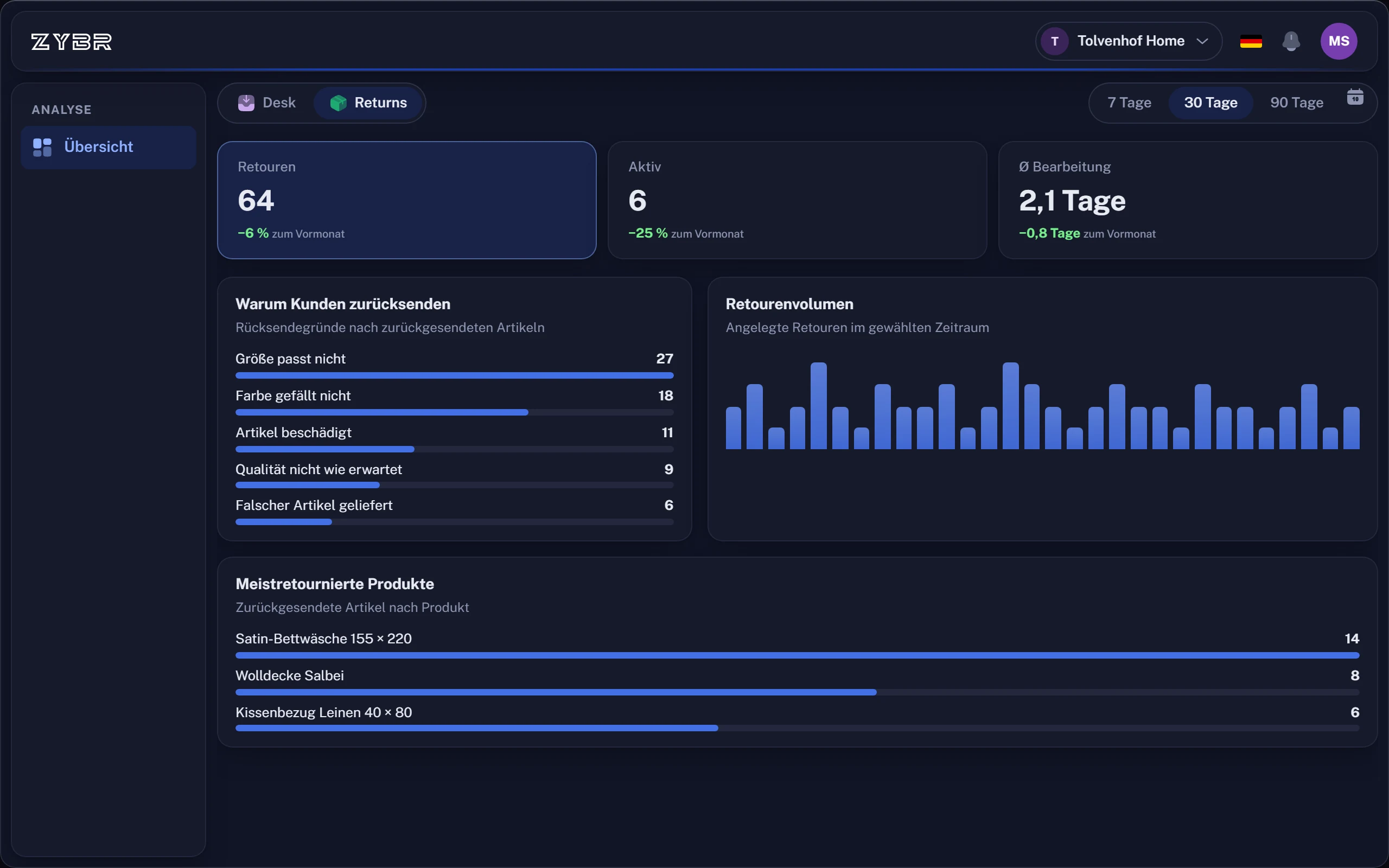Expand the Tolvenhof Home workspace dropdown
The width and height of the screenshot is (1389, 868).
(1129, 41)
